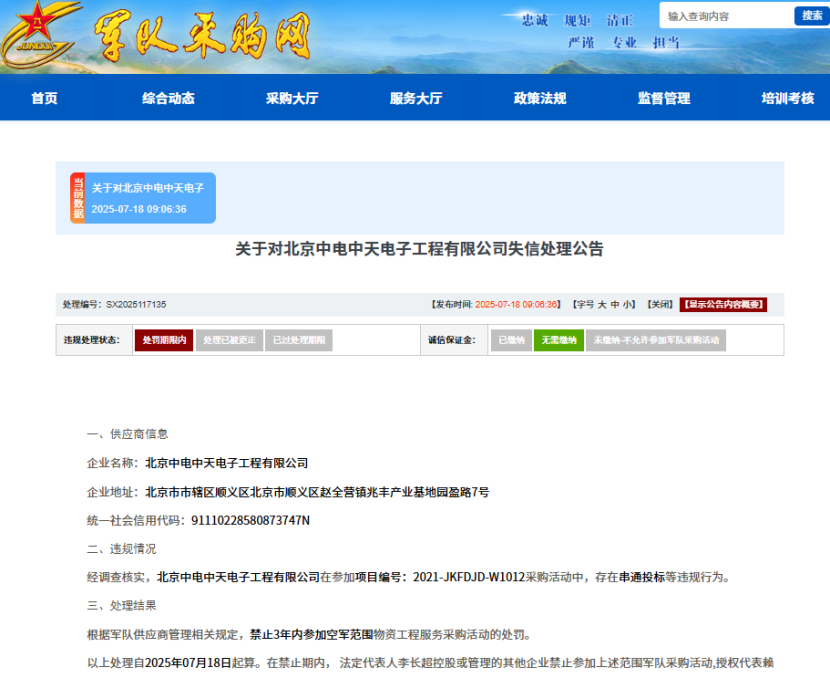Click the announcement title 关于对北京中电中天电子工程有限公司失信处理公告
The height and width of the screenshot is (678, 830).
(419, 249)
